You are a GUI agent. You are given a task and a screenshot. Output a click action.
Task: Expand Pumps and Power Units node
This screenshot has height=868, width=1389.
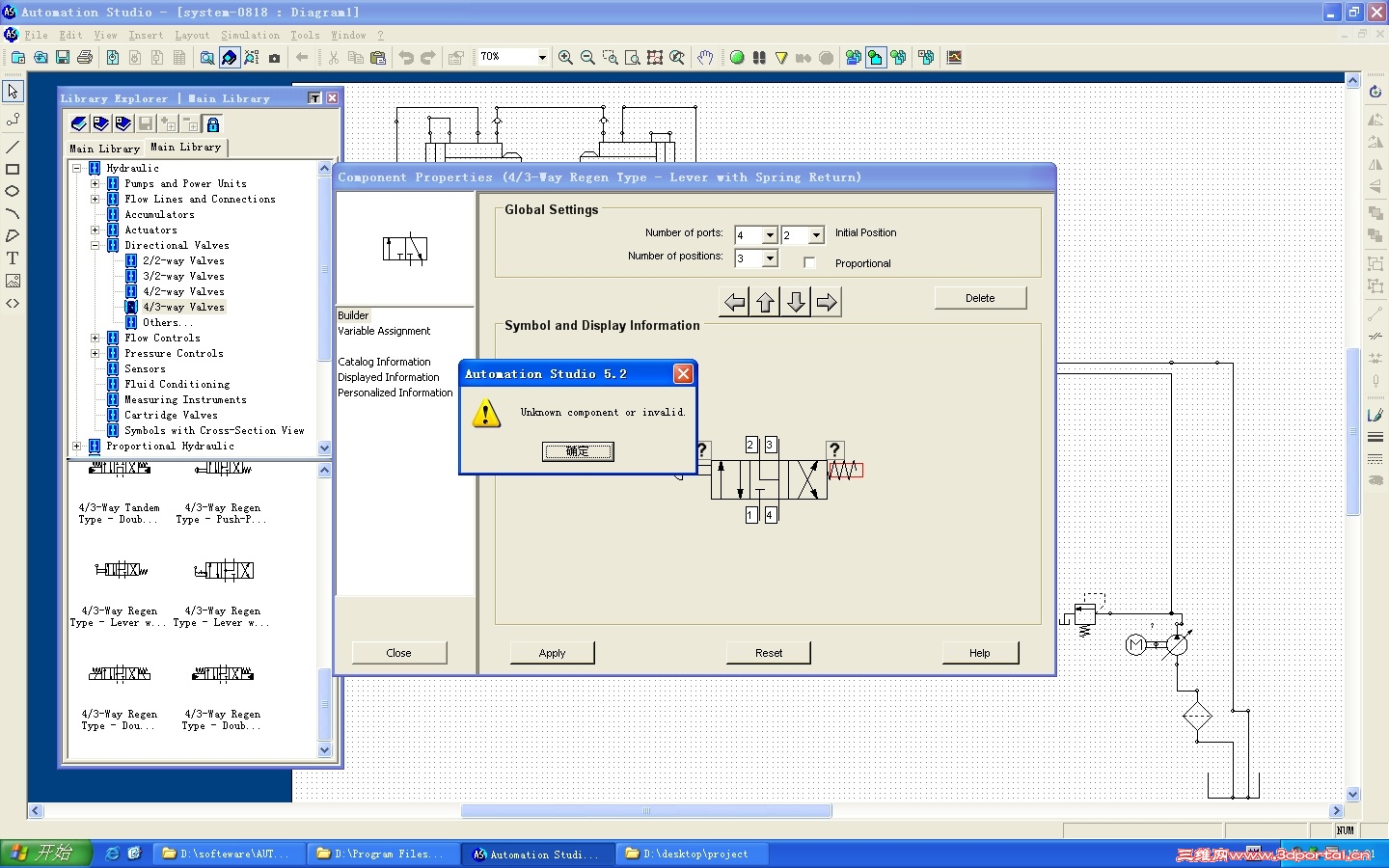coord(95,183)
